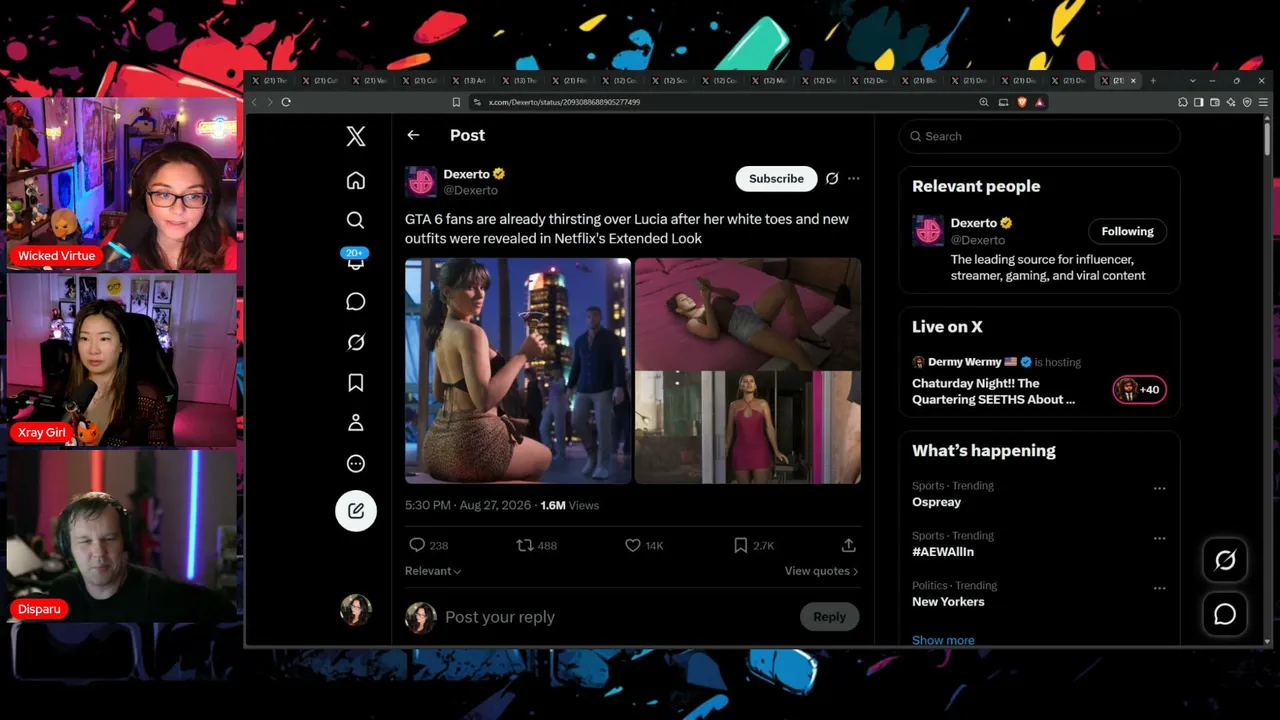Open the Dexerto name in the post header
Screen dimensions: 1280x720
click(x=466, y=174)
